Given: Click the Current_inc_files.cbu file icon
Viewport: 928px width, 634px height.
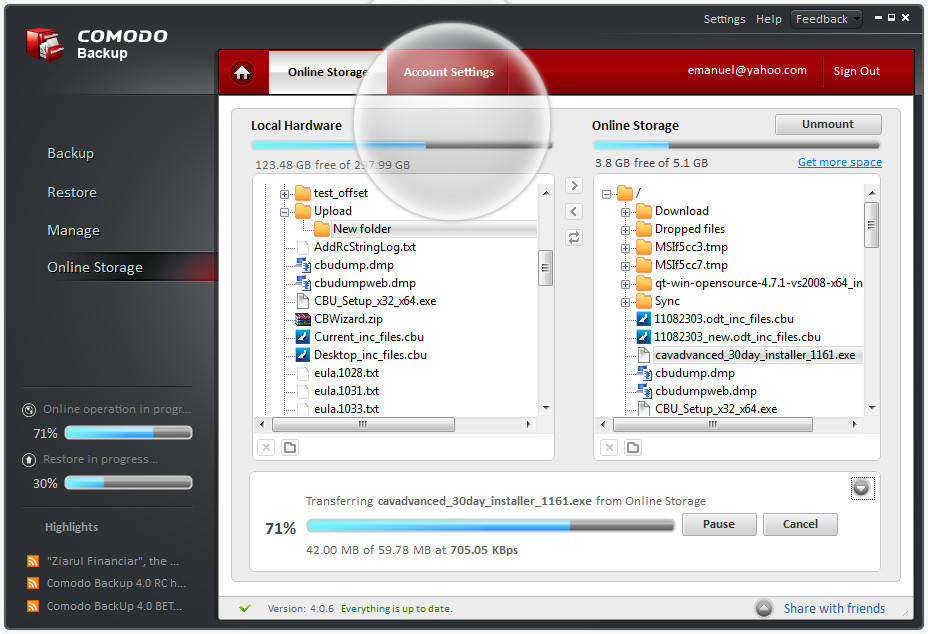Looking at the screenshot, I should tap(302, 337).
